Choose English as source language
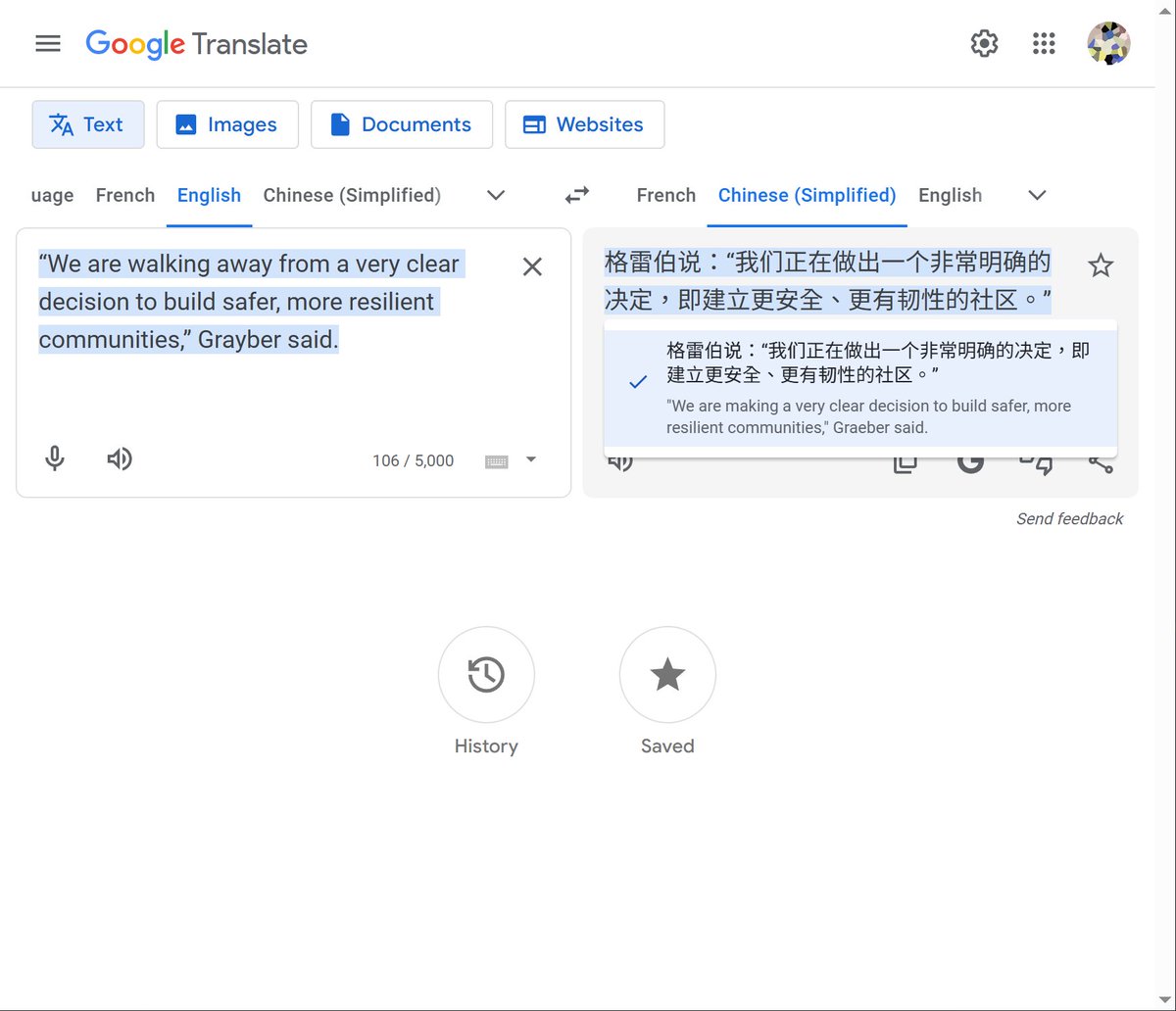 209,195
